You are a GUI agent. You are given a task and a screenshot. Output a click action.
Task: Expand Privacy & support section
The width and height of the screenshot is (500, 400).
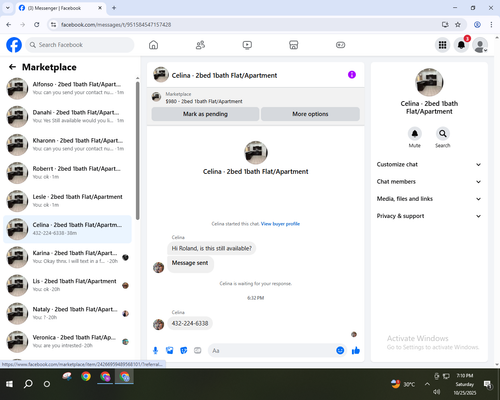click(x=429, y=216)
